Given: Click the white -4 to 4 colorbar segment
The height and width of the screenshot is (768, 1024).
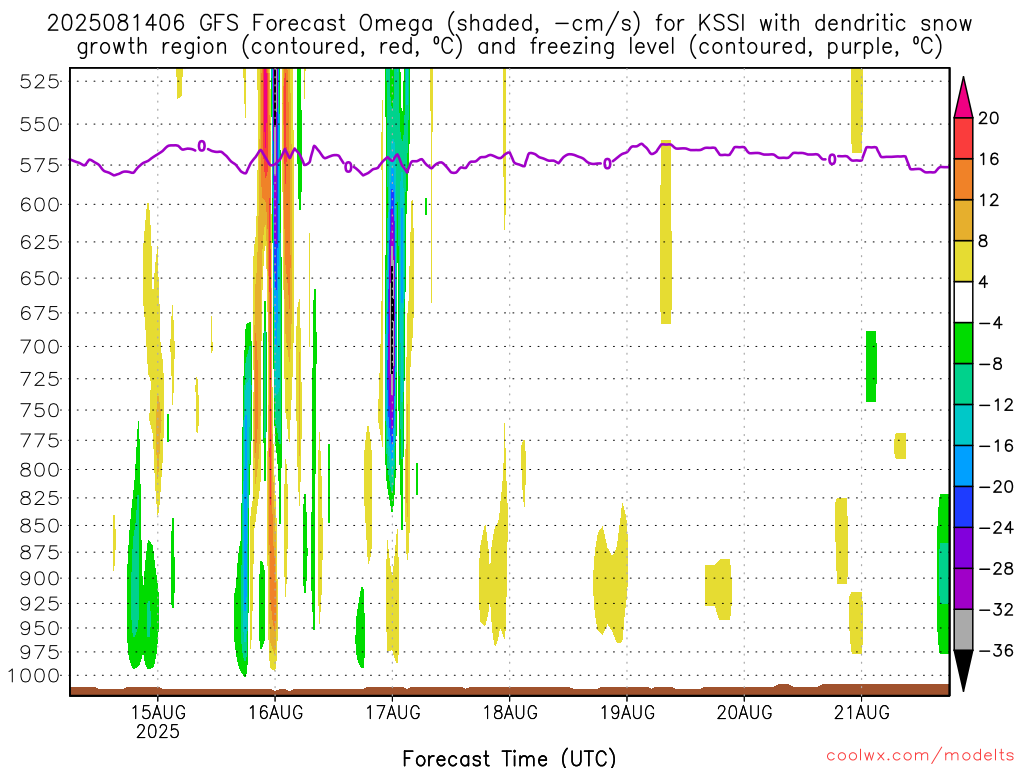Looking at the screenshot, I should tap(963, 302).
